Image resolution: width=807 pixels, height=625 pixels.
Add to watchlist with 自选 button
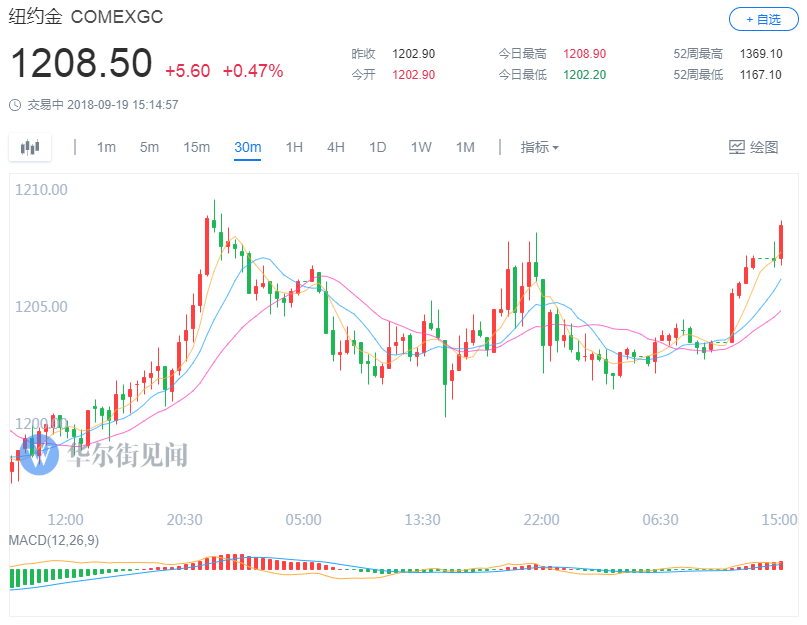click(763, 20)
